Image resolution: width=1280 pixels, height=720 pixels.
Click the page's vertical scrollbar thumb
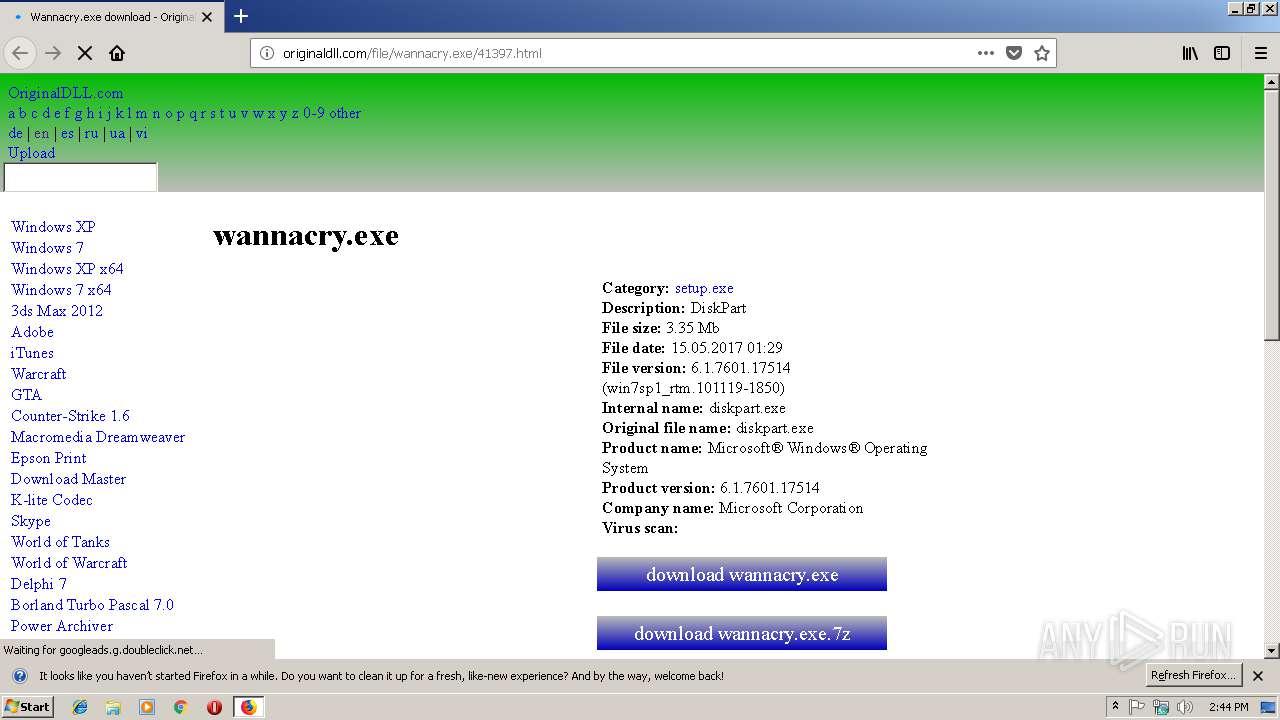coord(1272,216)
